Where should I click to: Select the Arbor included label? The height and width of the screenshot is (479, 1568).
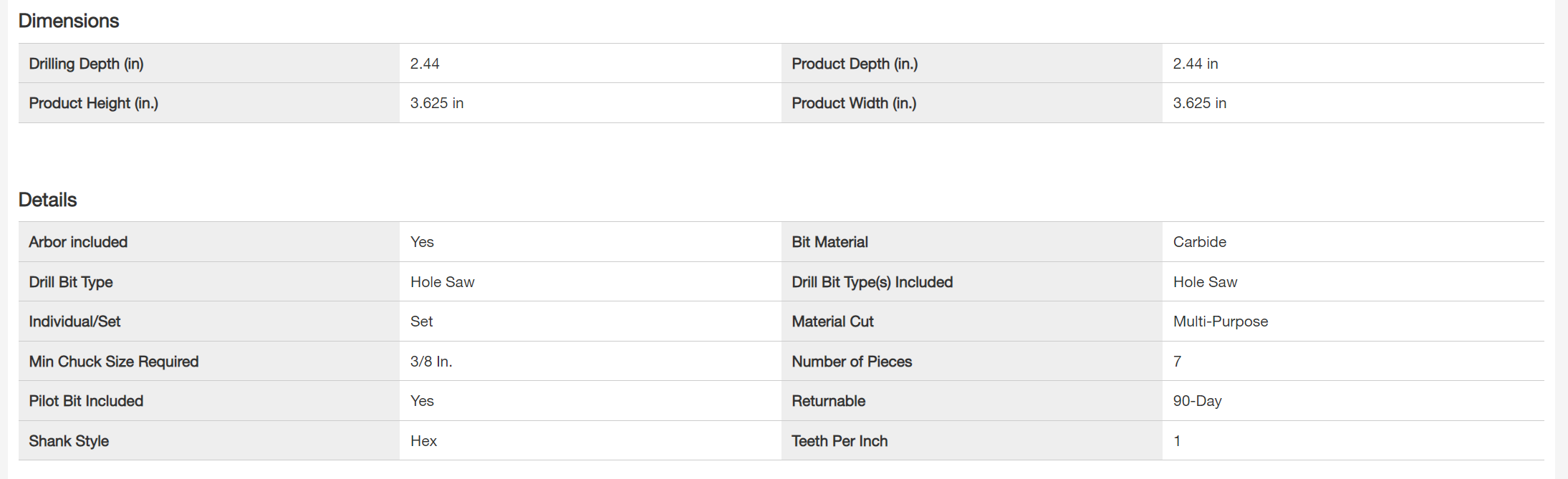[x=78, y=242]
